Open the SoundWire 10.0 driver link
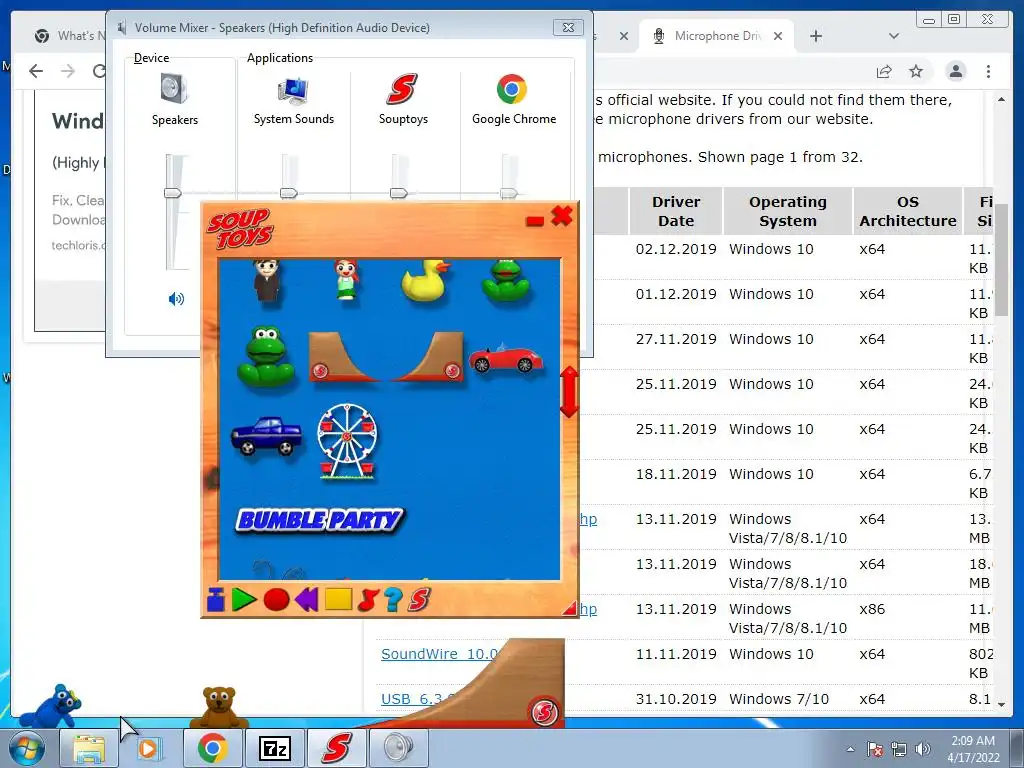 (x=440, y=654)
